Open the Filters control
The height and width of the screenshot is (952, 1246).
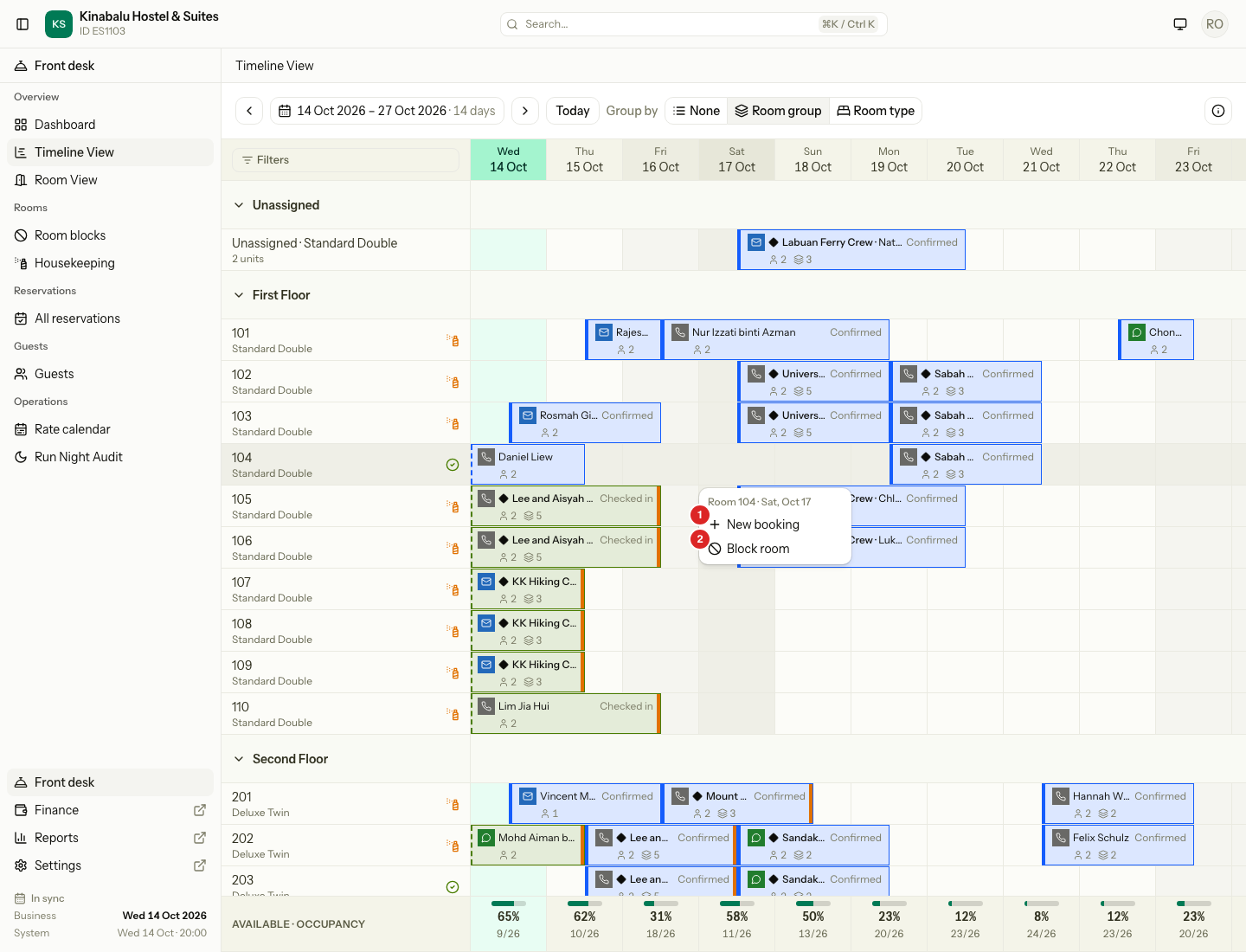pyautogui.click(x=345, y=160)
